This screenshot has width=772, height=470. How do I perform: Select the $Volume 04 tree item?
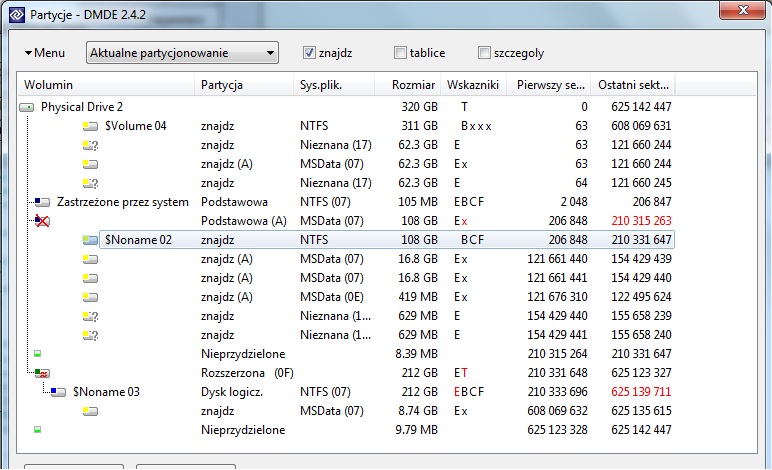pos(135,126)
